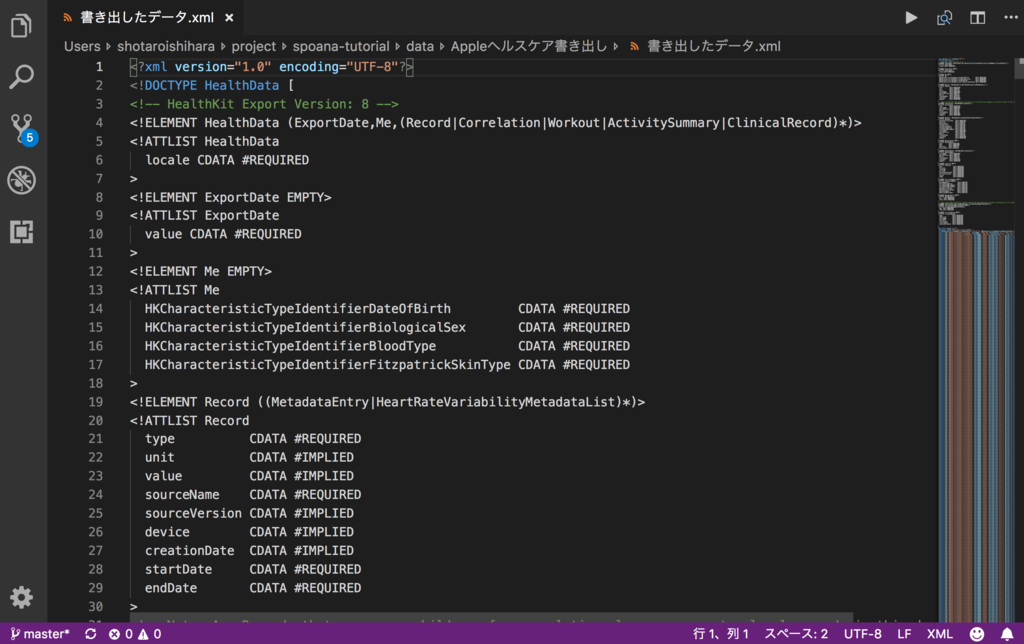Click the master* git branch indicator
The height and width of the screenshot is (644, 1024).
[40, 634]
